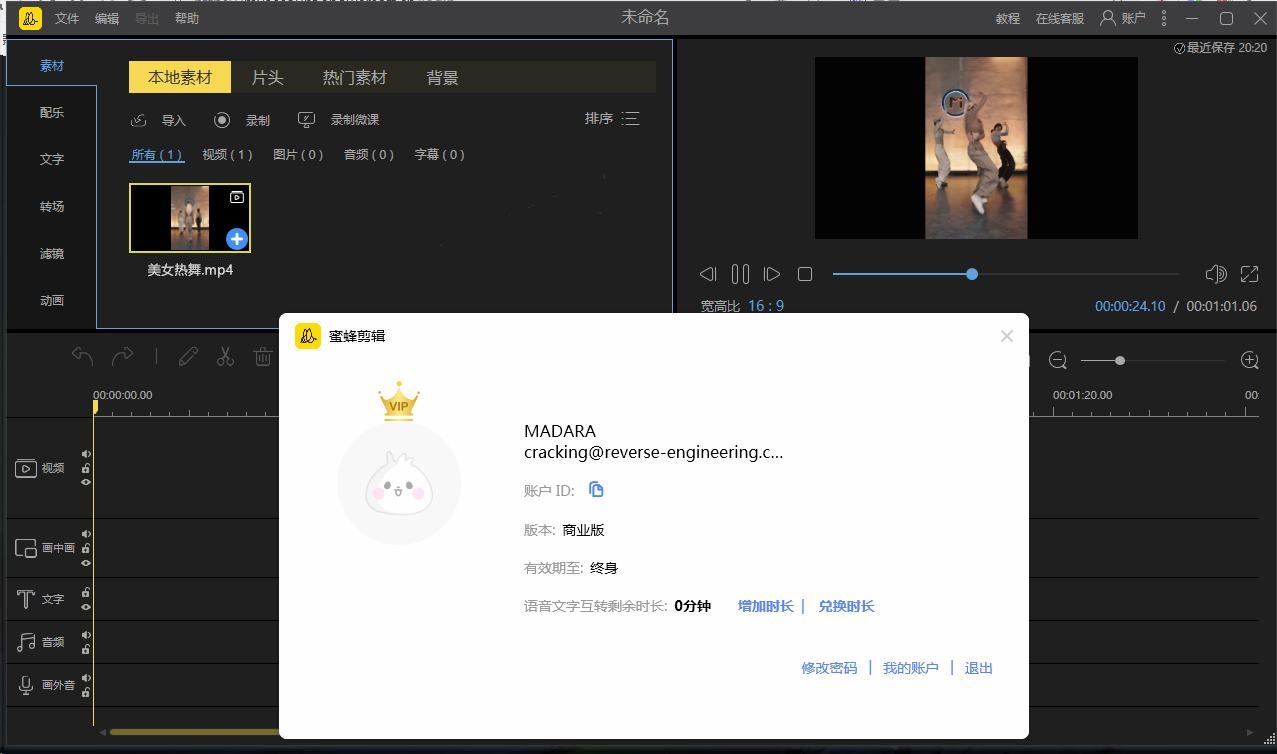Click the blue plus icon on 美女热舞.mp4
1277x754 pixels.
(x=236, y=238)
